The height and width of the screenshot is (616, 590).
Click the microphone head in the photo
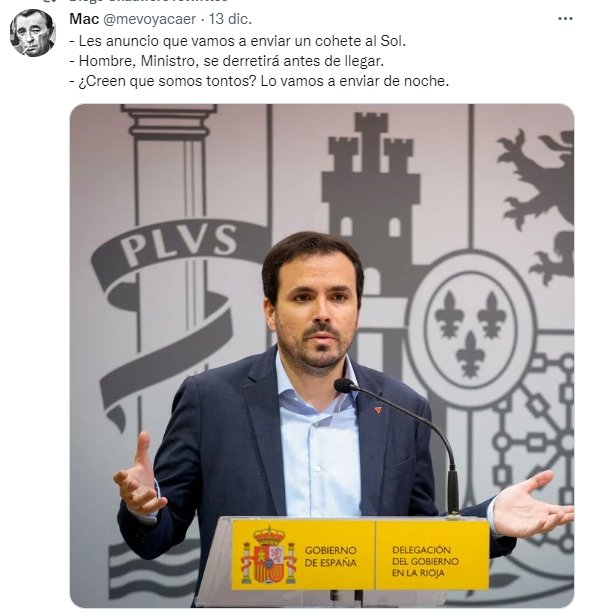click(345, 386)
